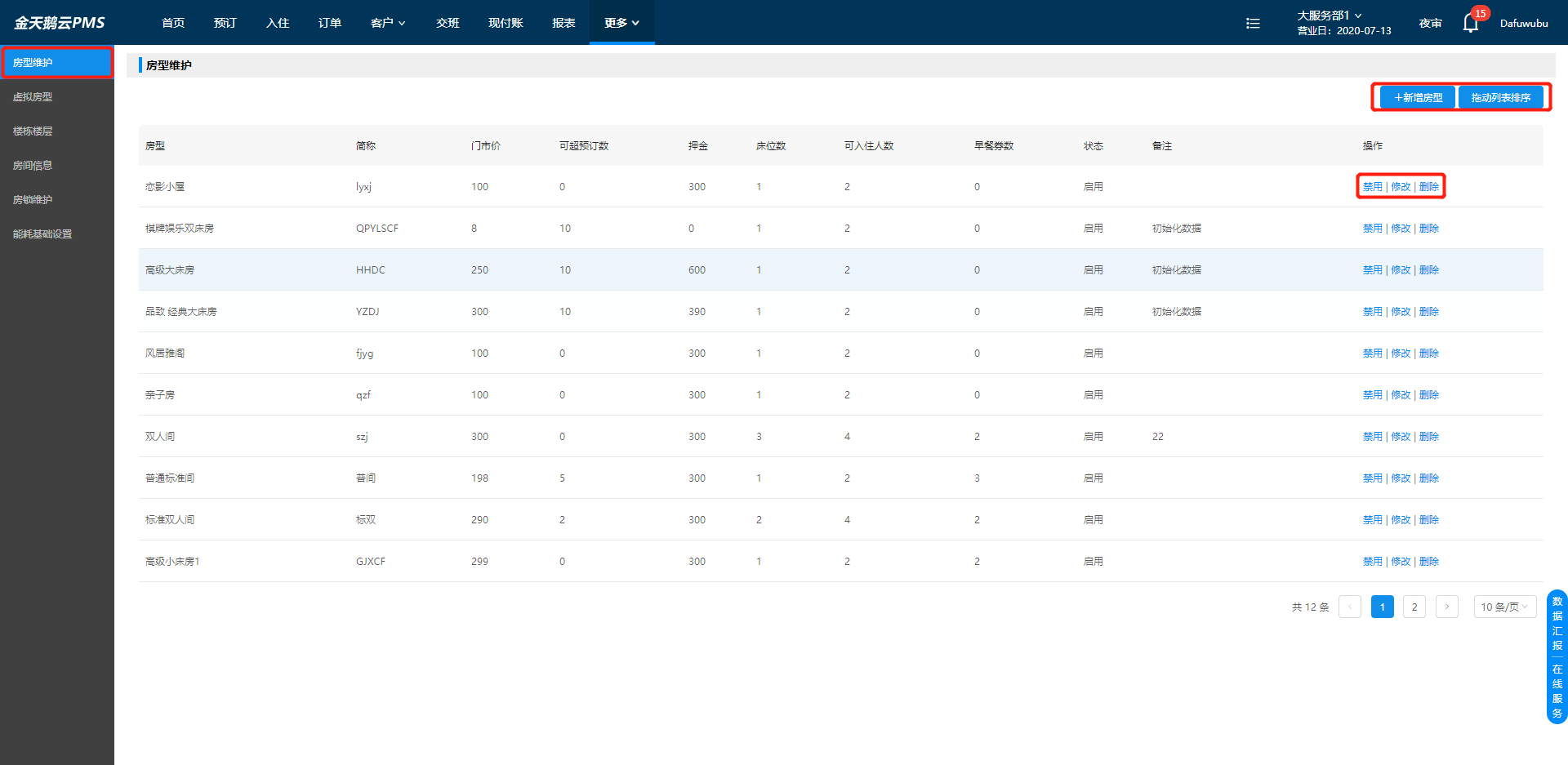Disable the 高级小床房1 room type
Viewport: 1568px width, 765px height.
coord(1373,562)
